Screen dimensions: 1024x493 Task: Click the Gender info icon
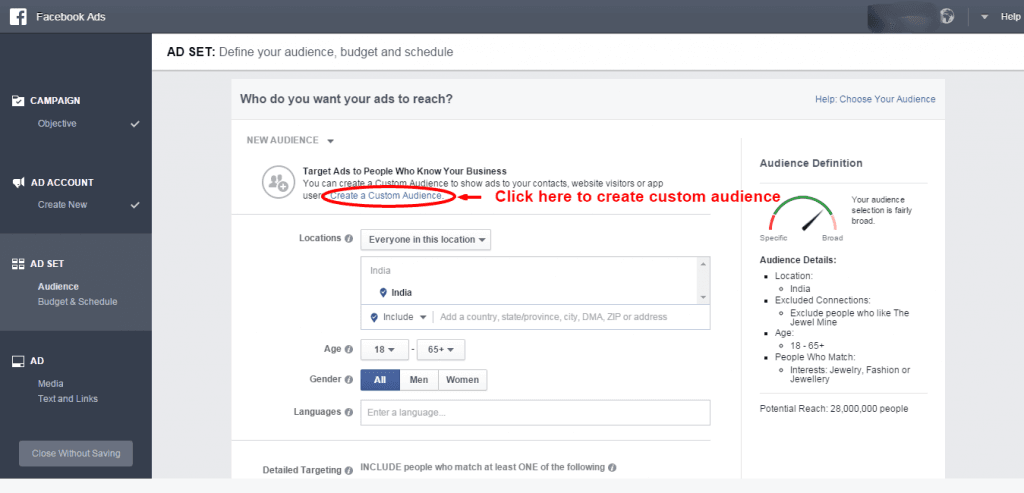pos(349,379)
